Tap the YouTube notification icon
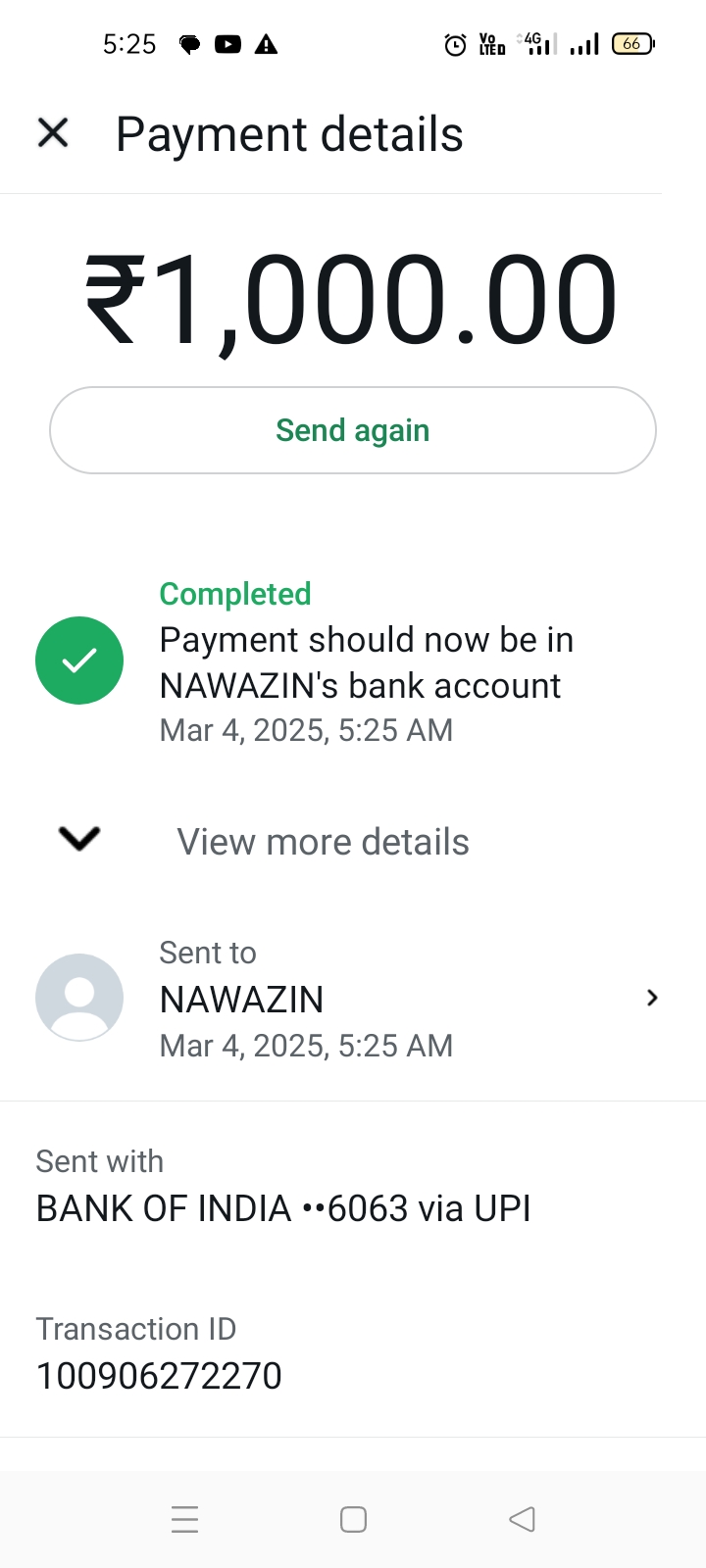 [x=227, y=44]
